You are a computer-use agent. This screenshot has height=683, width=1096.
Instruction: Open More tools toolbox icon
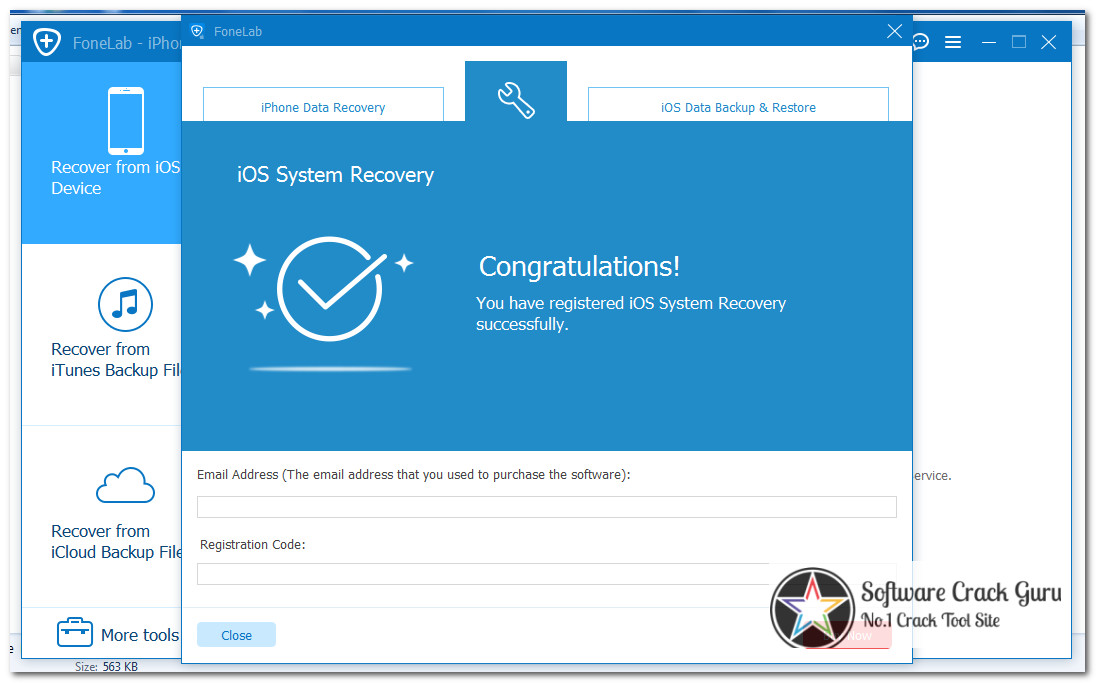[x=75, y=633]
